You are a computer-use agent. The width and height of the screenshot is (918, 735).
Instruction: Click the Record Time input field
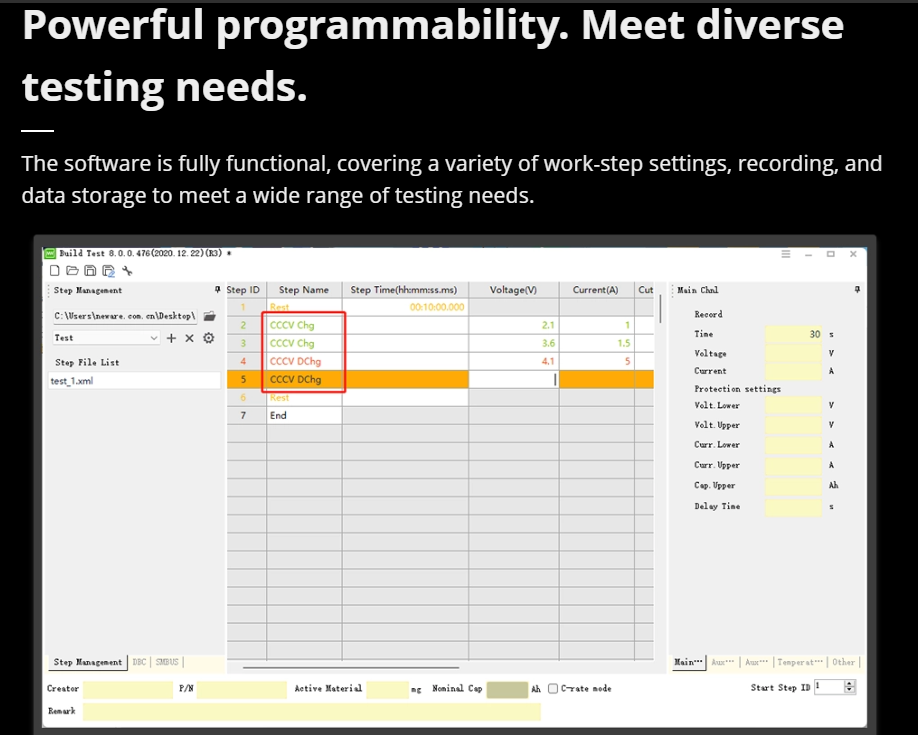coord(794,334)
